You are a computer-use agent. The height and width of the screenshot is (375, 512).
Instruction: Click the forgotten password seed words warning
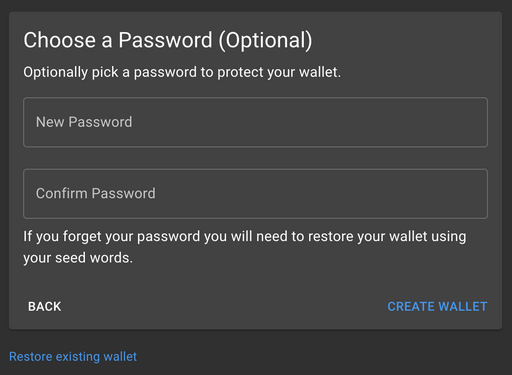pyautogui.click(x=245, y=247)
